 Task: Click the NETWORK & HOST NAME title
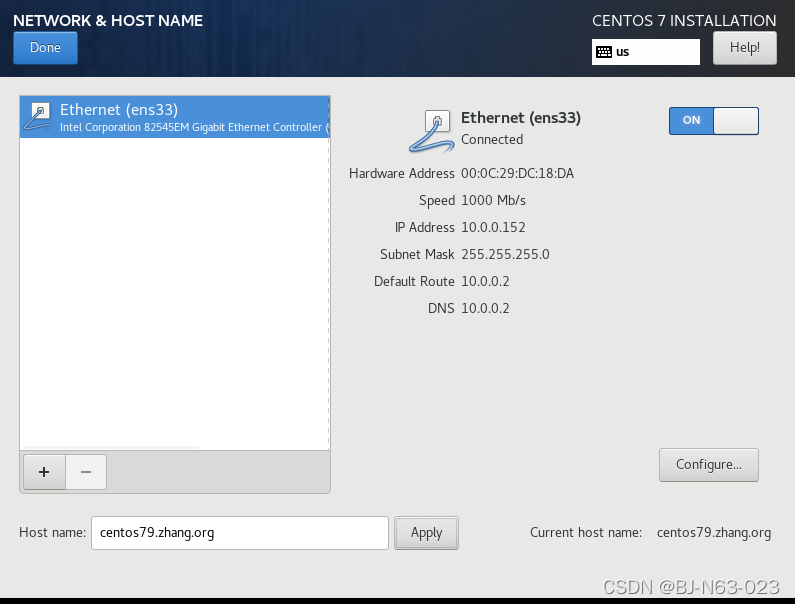point(108,20)
